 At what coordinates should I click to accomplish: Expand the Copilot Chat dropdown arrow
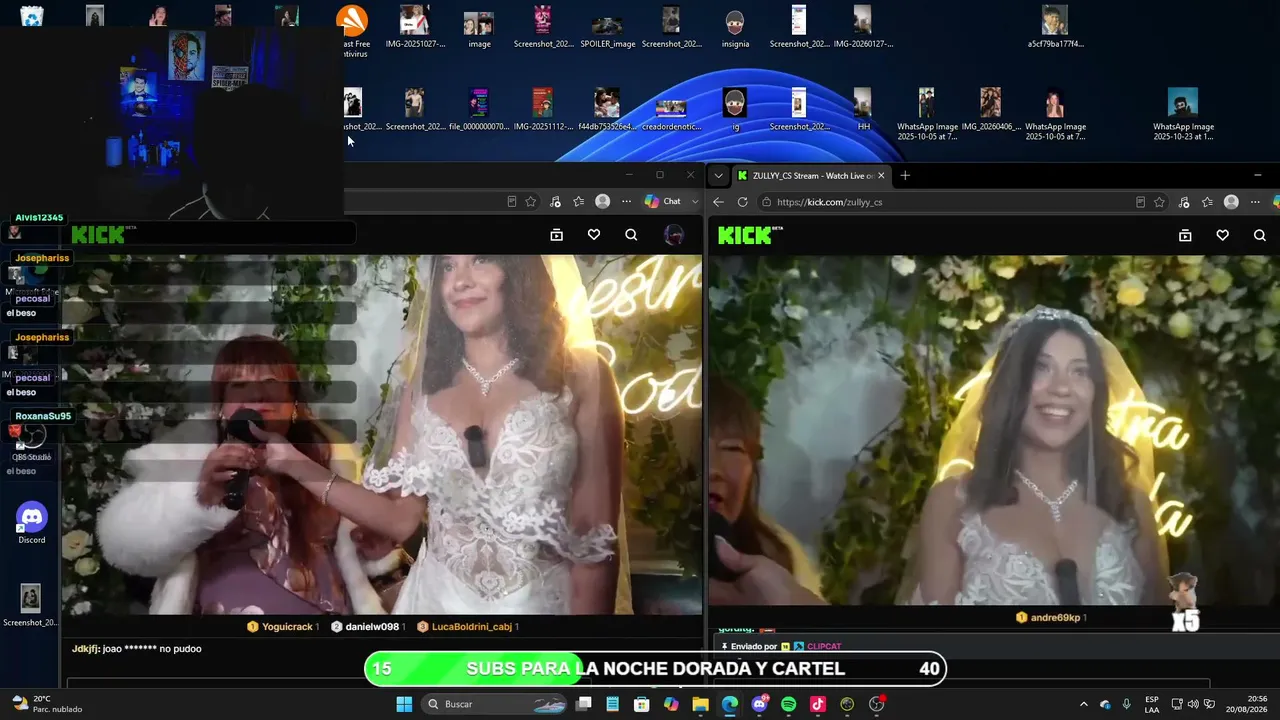point(695,202)
